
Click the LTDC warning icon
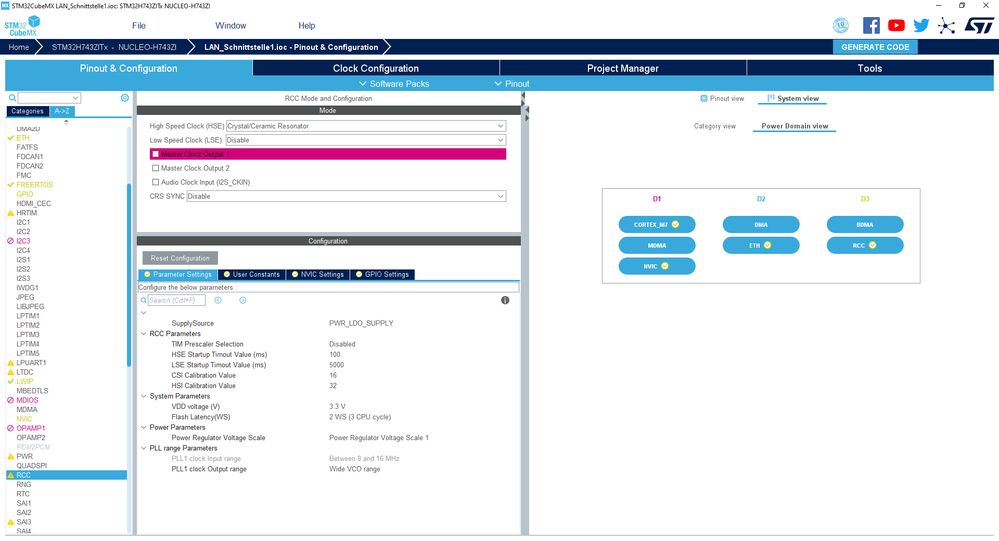10,372
